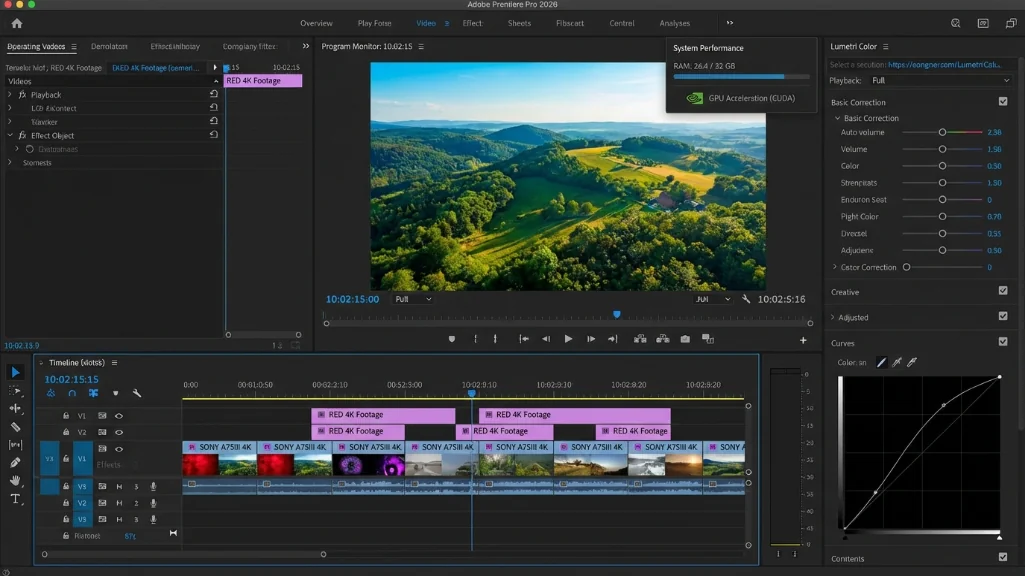This screenshot has width=1025, height=576.
Task: Go to In point
Action: 524,339
